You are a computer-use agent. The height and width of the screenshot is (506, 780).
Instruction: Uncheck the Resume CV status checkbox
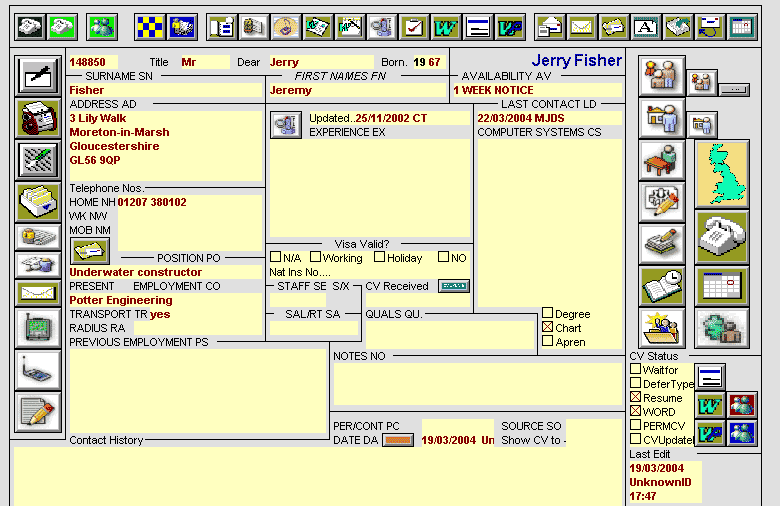coord(635,397)
